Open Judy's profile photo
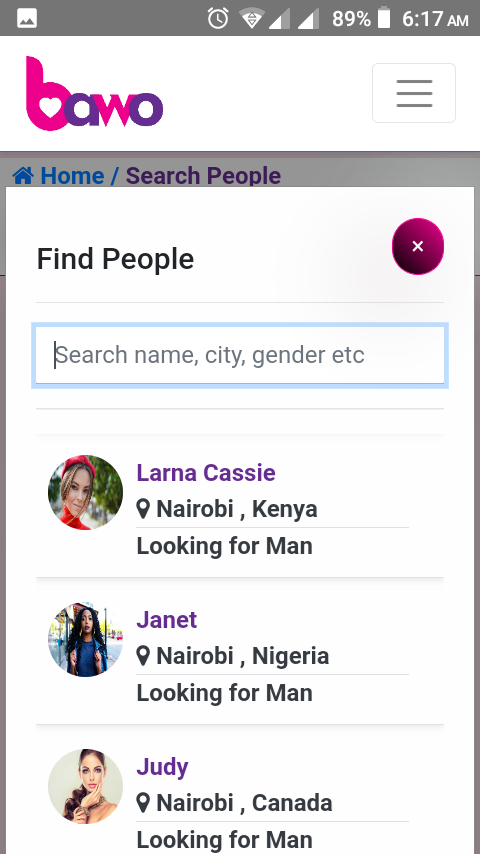The image size is (480, 854). 86,786
